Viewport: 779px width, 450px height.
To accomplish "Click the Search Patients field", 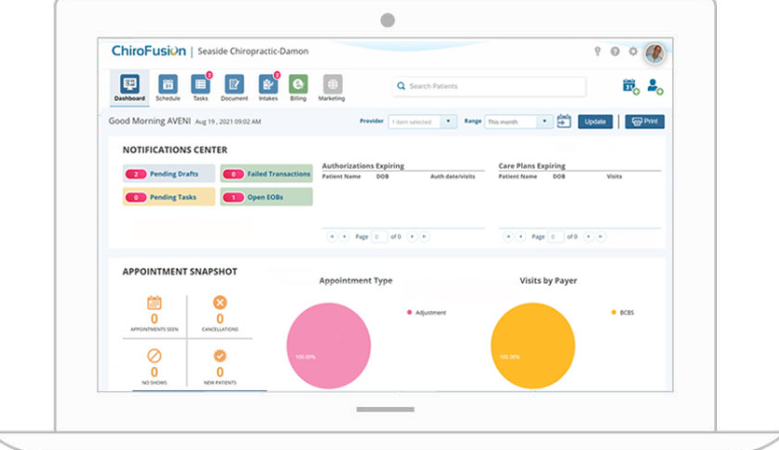I will (x=489, y=86).
